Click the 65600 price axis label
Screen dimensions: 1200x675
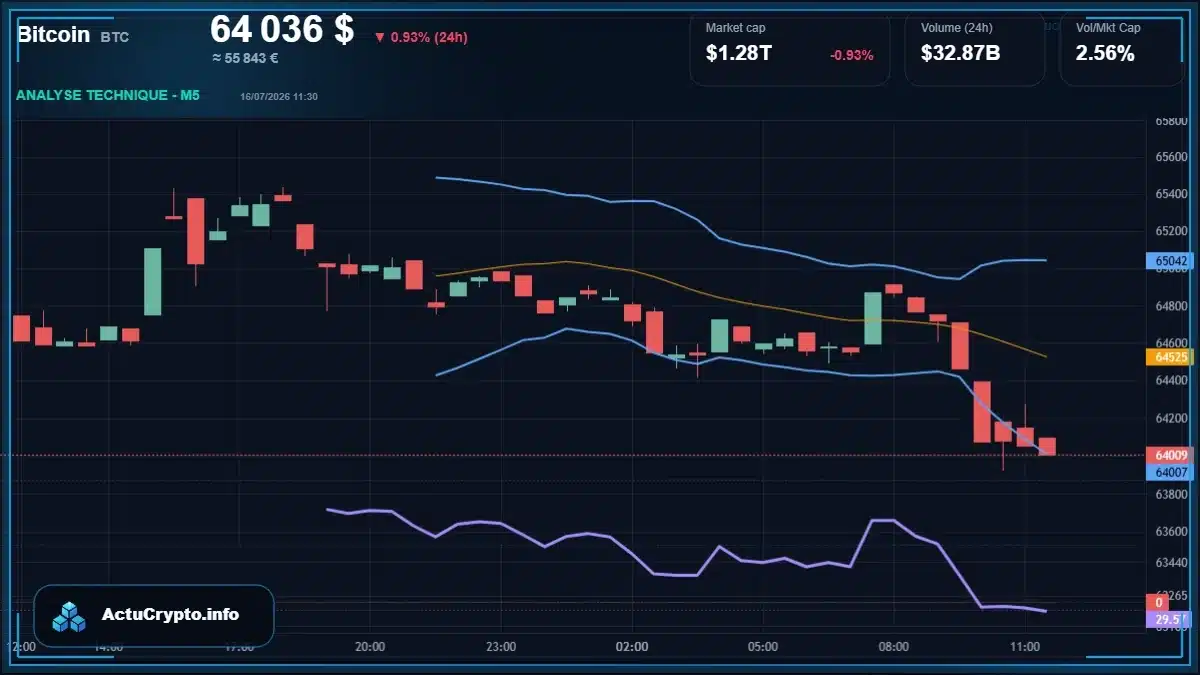pos(1170,157)
